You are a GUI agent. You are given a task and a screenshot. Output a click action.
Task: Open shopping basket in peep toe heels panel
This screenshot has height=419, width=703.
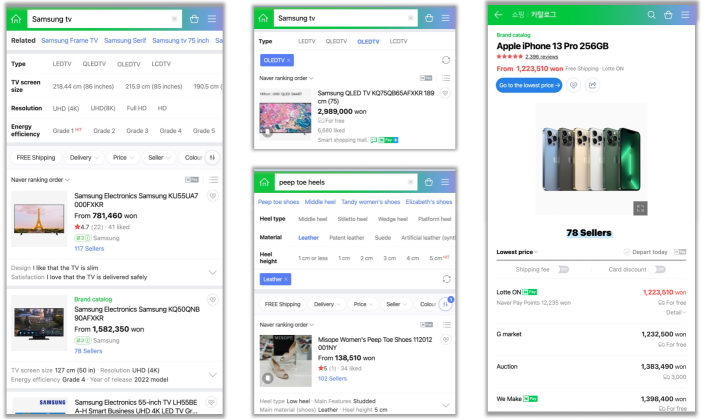coord(429,182)
